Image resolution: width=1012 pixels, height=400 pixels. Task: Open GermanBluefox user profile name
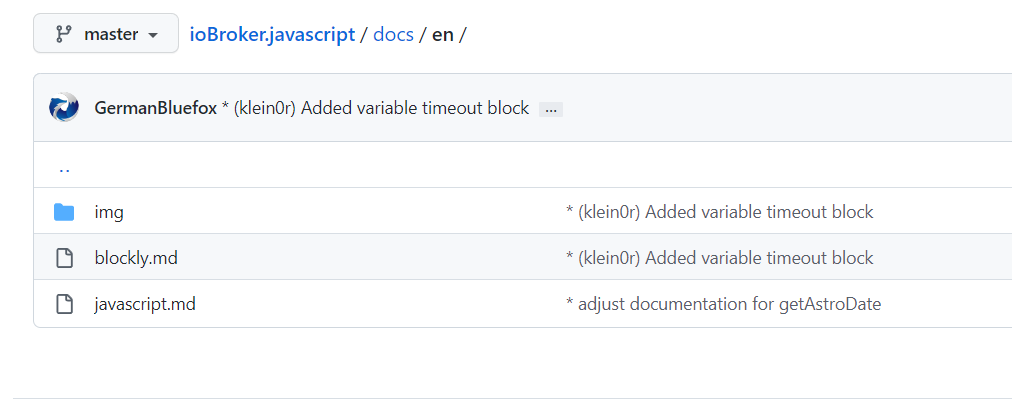156,108
